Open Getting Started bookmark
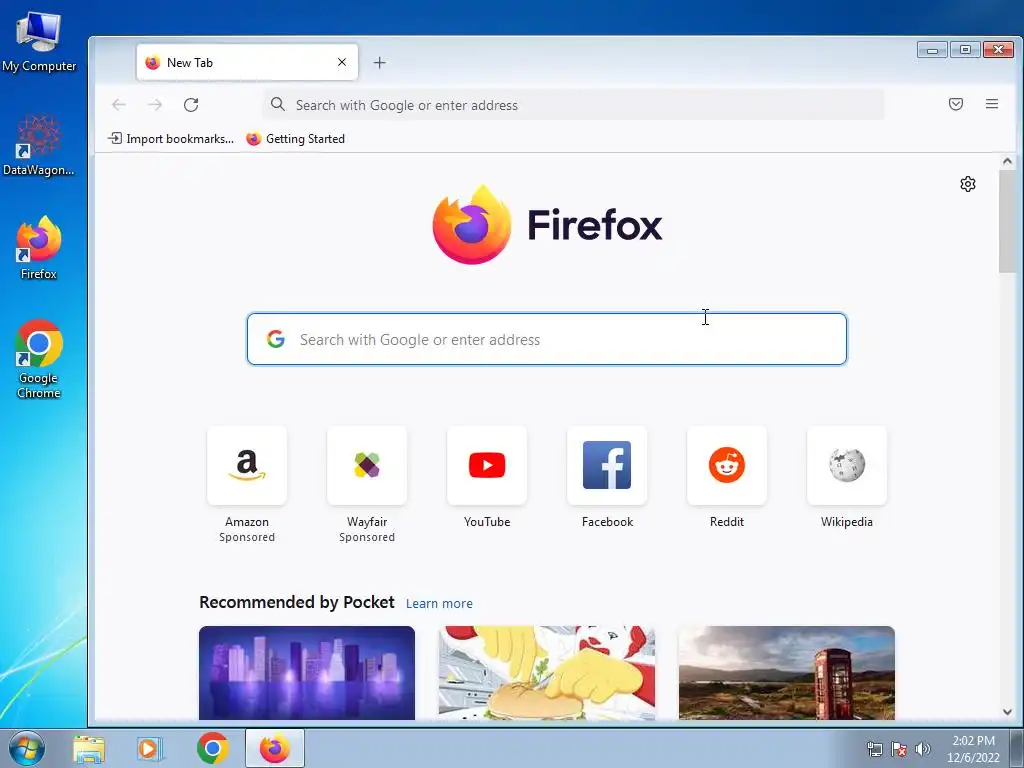 click(x=296, y=138)
